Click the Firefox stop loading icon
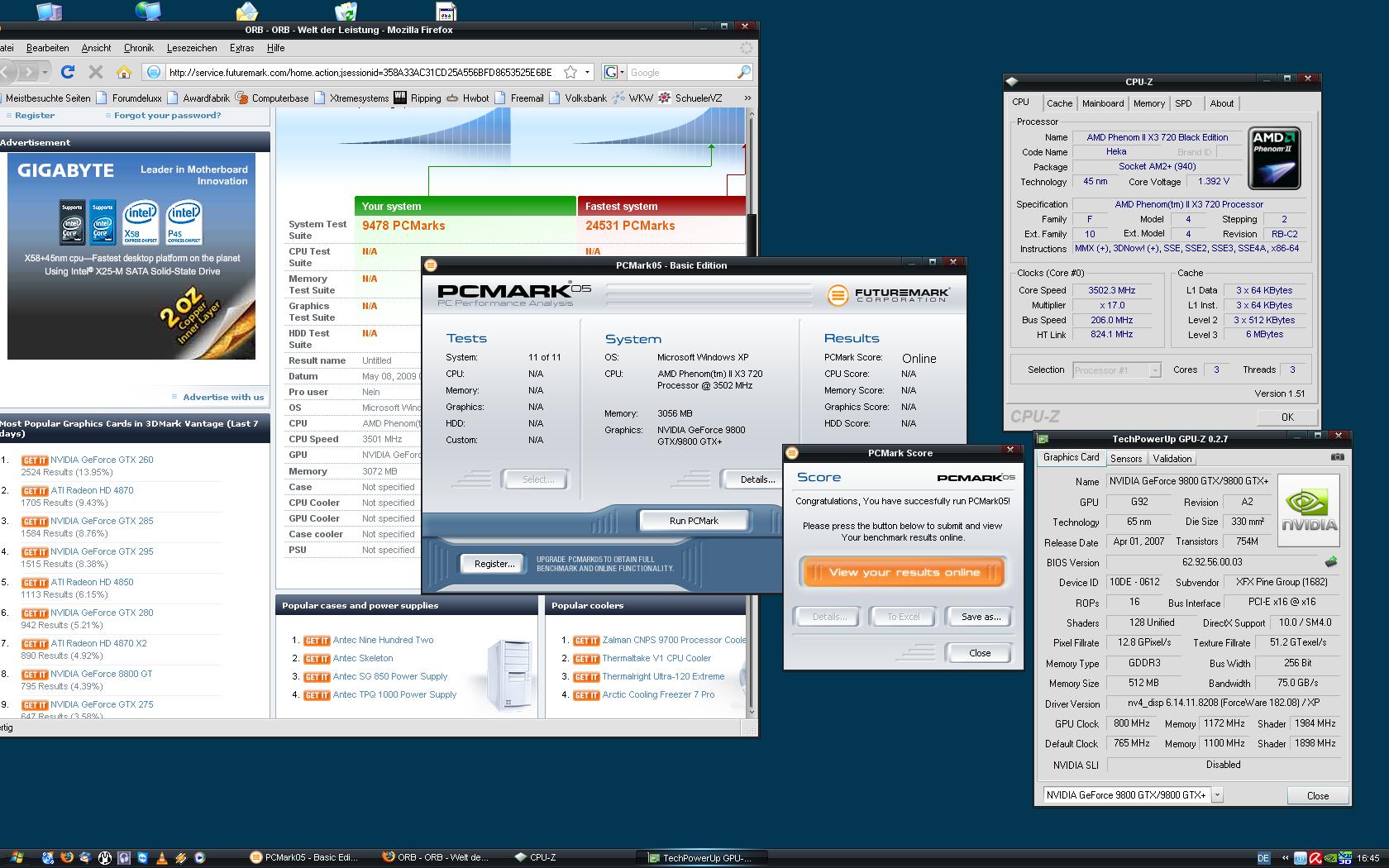The height and width of the screenshot is (868, 1389). pyautogui.click(x=96, y=72)
